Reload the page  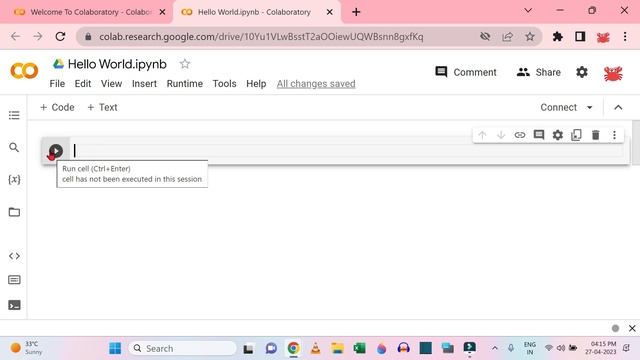click(x=60, y=36)
